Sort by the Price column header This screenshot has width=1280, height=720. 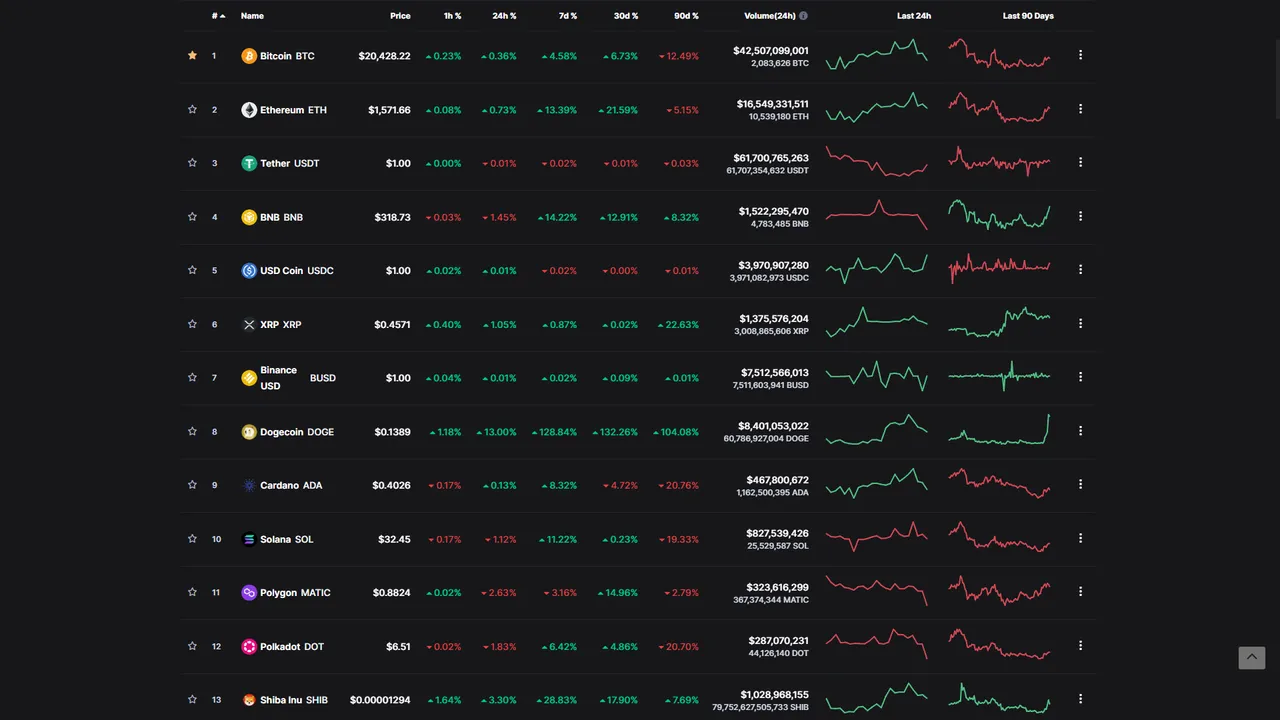pos(400,16)
